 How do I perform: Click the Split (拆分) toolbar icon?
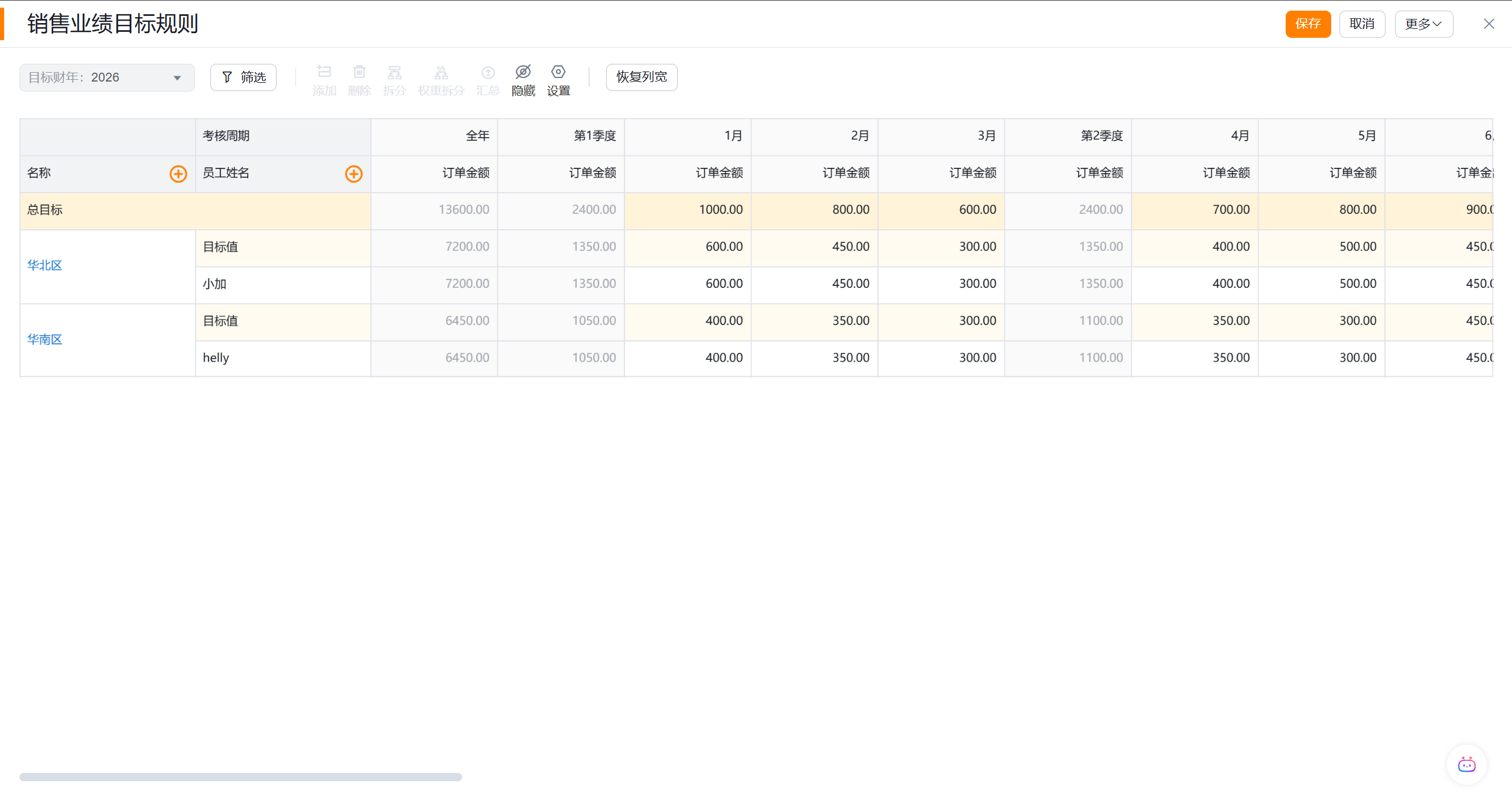394,73
